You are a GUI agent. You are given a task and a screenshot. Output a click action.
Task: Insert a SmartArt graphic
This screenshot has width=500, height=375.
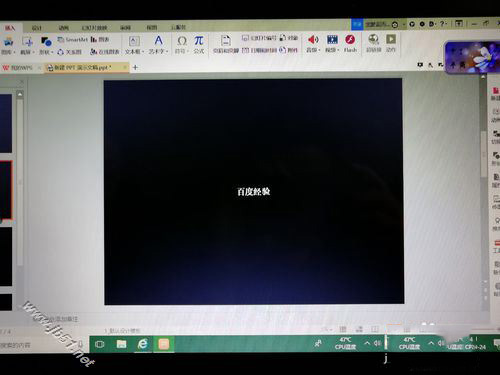[x=73, y=40]
